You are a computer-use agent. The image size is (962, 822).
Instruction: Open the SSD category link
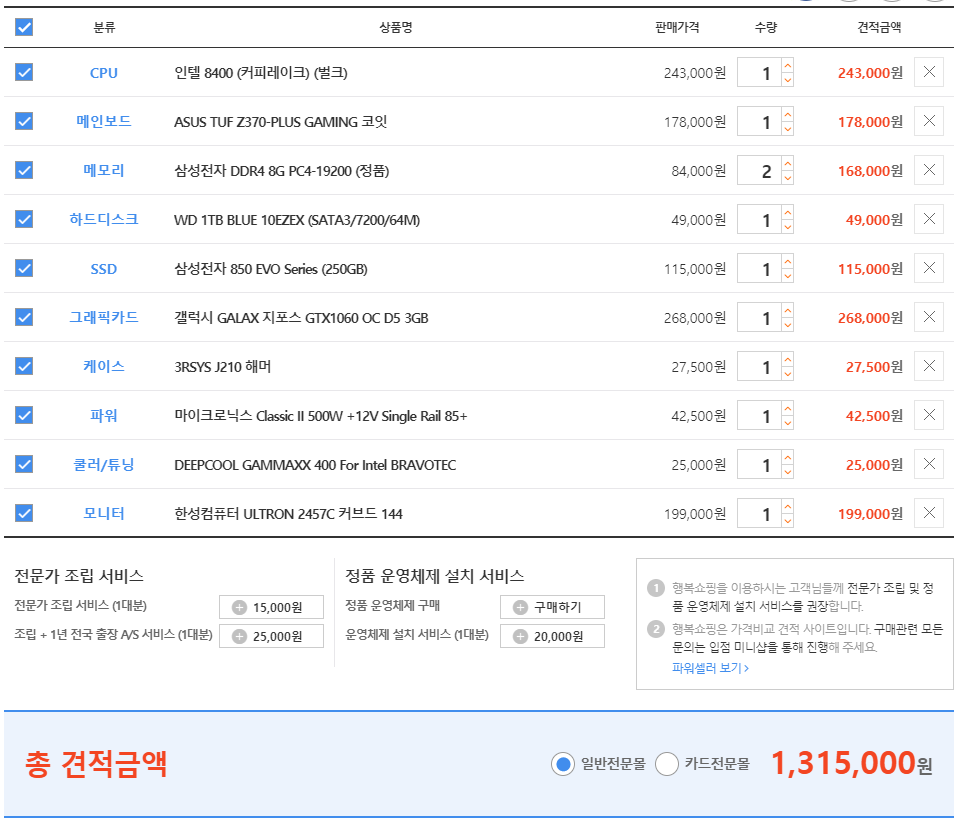coord(104,269)
